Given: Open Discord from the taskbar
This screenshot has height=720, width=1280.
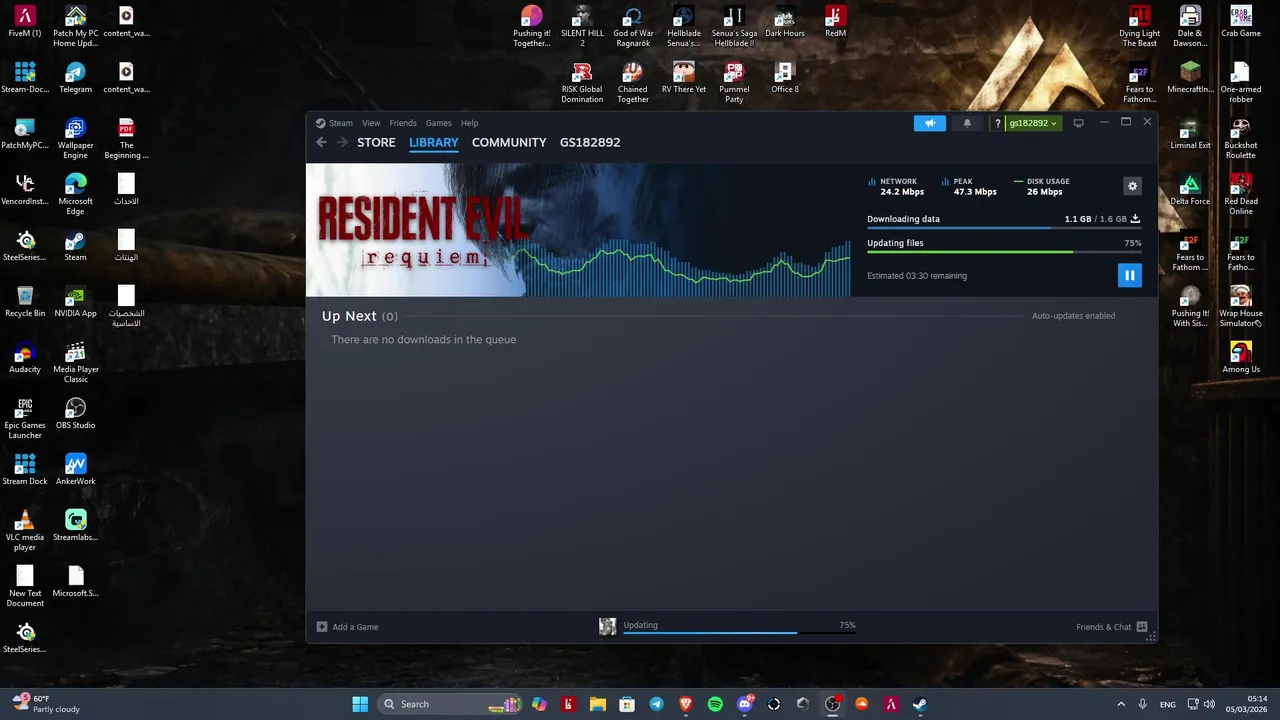Looking at the screenshot, I should [744, 704].
